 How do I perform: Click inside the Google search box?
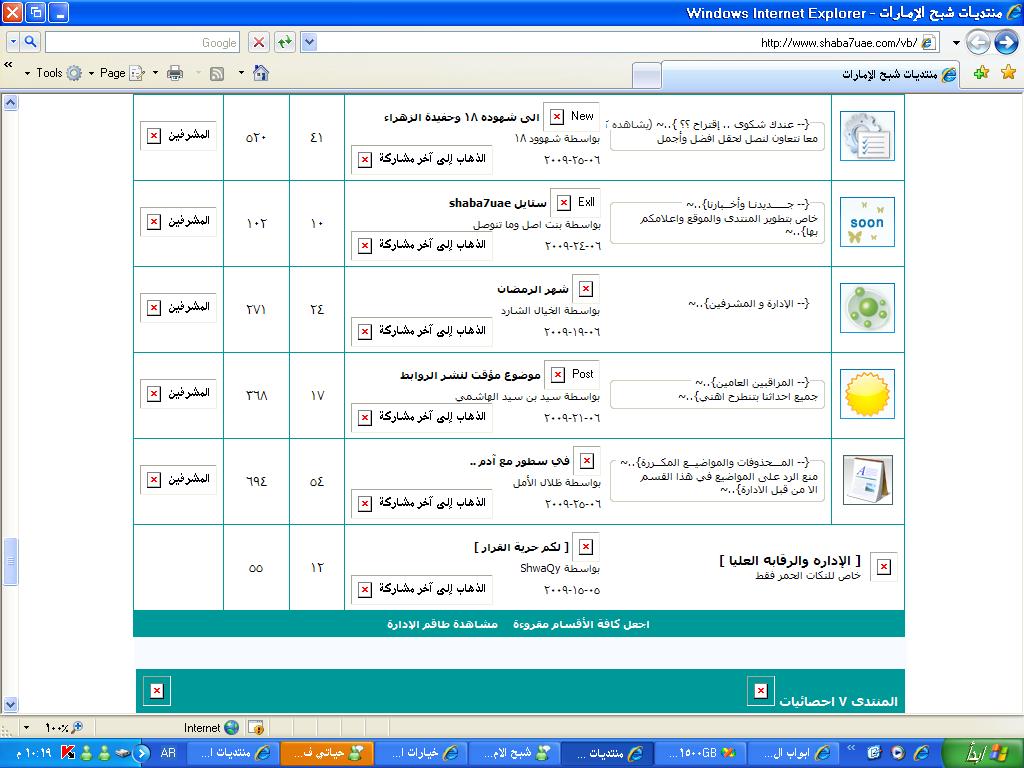click(x=140, y=42)
